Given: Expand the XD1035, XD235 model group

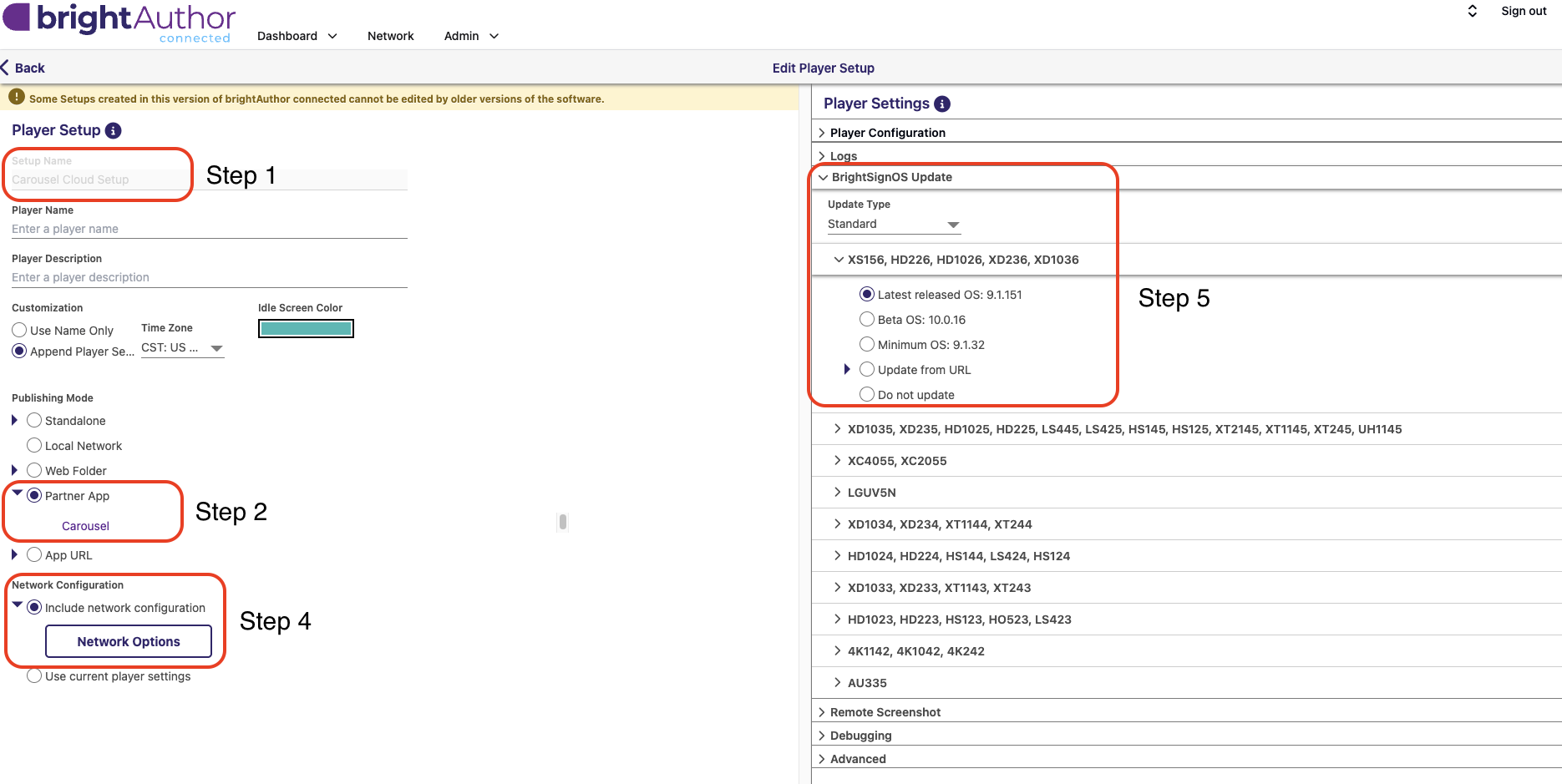Looking at the screenshot, I should point(1186,429).
